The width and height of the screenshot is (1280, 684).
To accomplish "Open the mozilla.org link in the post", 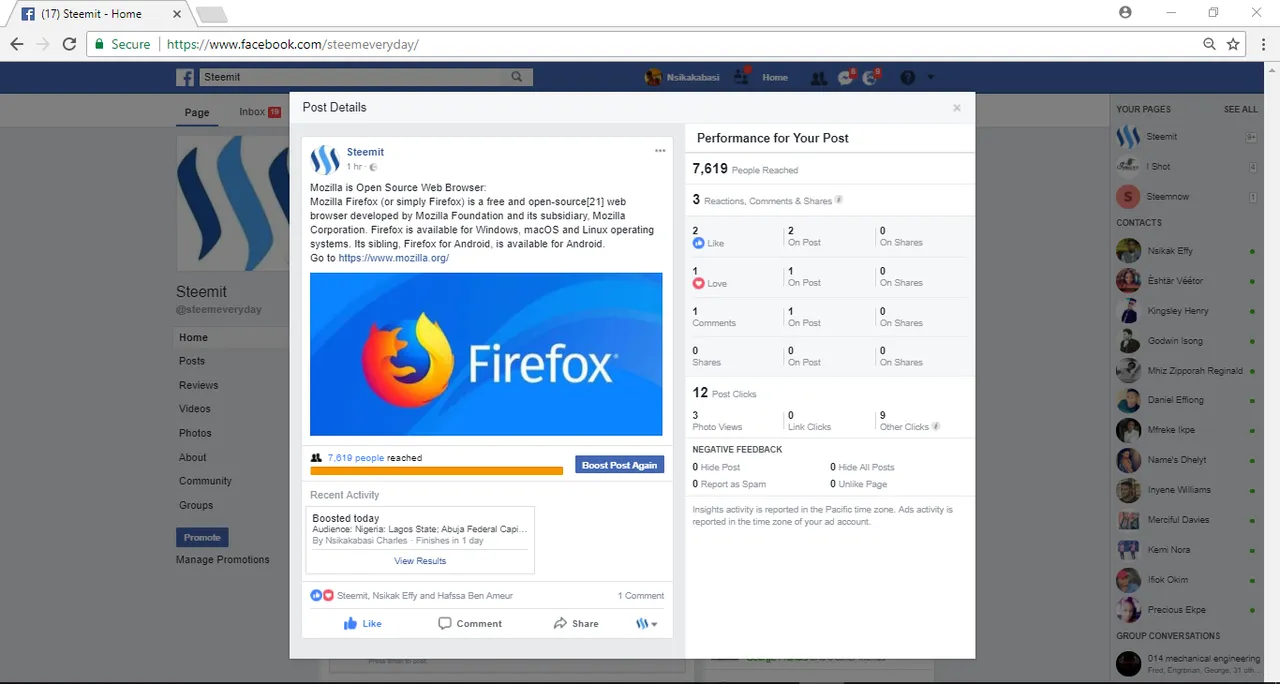I will point(394,258).
